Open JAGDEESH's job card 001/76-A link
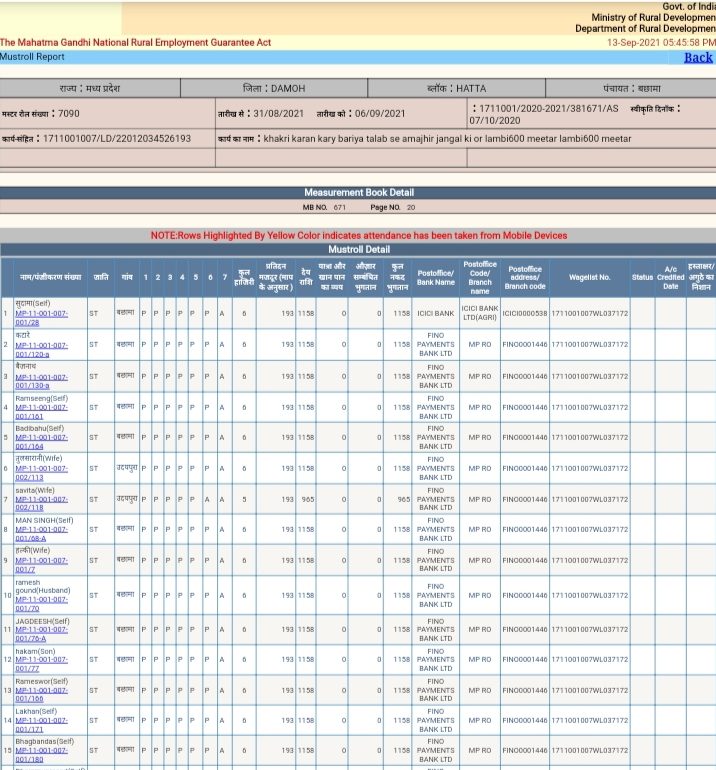The width and height of the screenshot is (716, 770). [x=41, y=633]
